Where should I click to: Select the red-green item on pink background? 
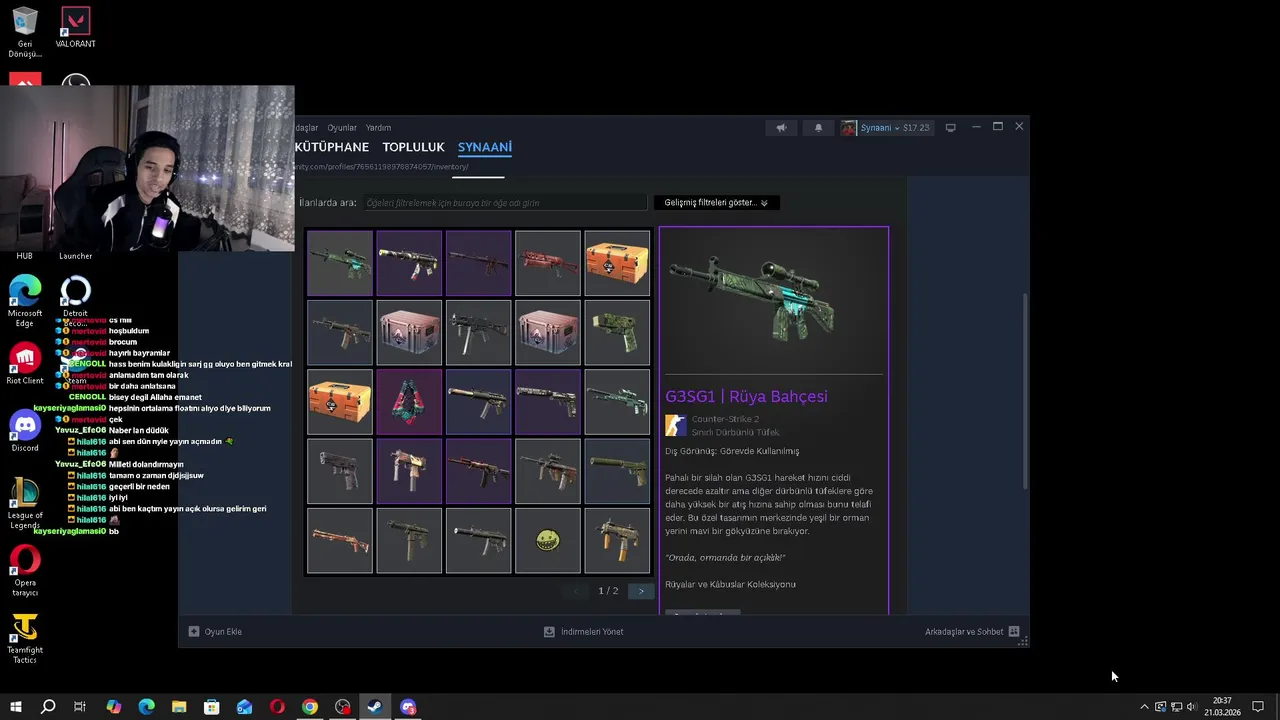tap(409, 402)
